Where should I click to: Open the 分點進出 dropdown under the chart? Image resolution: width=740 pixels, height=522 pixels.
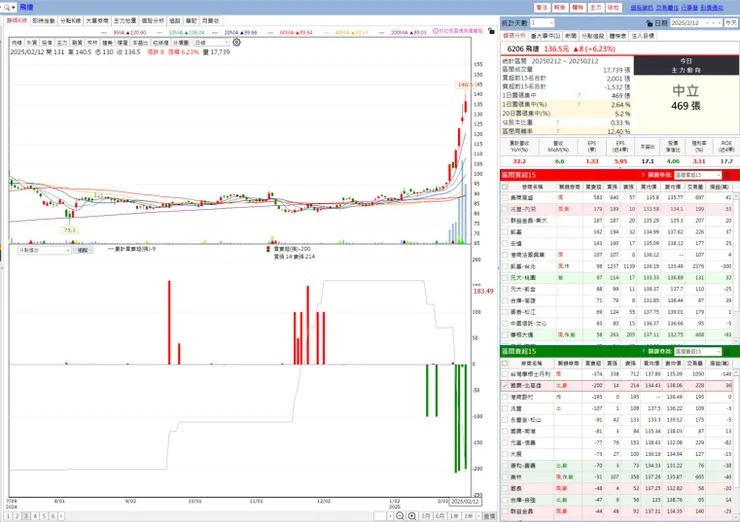(44, 250)
